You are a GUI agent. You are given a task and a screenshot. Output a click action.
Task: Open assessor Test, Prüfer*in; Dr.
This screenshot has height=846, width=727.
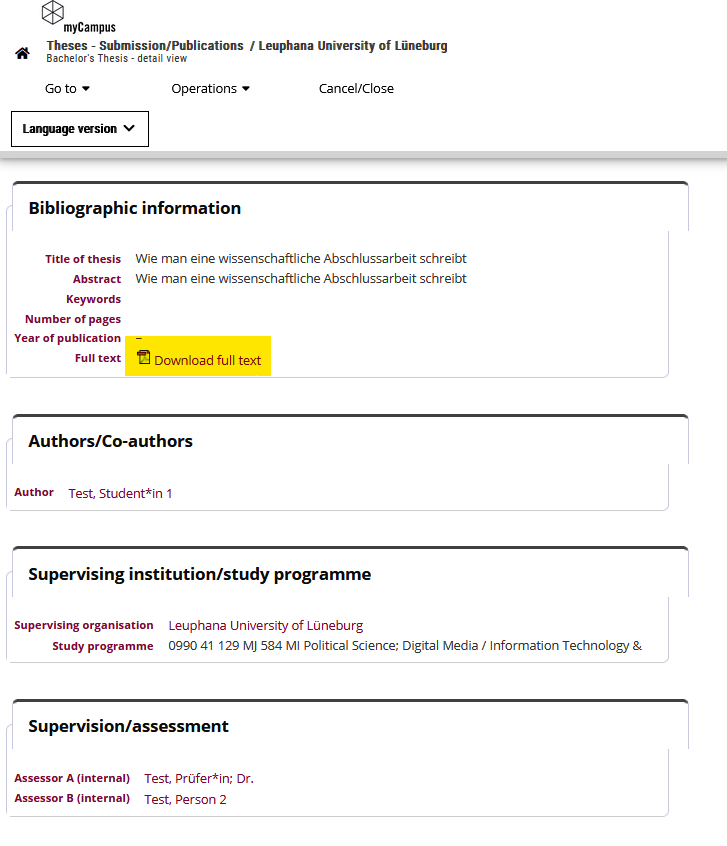click(x=199, y=778)
